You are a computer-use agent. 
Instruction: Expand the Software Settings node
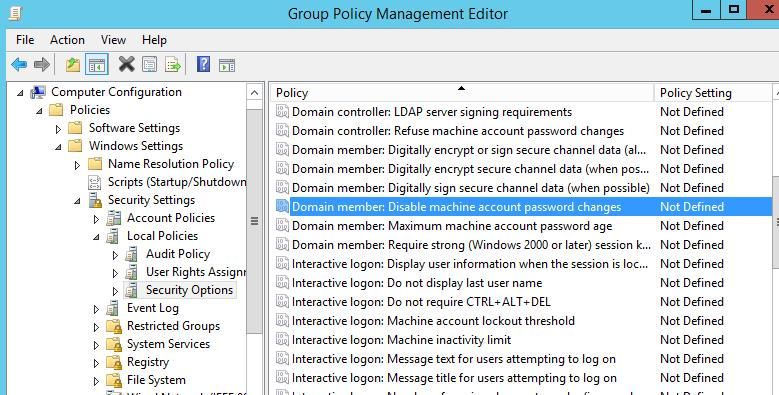coord(58,129)
